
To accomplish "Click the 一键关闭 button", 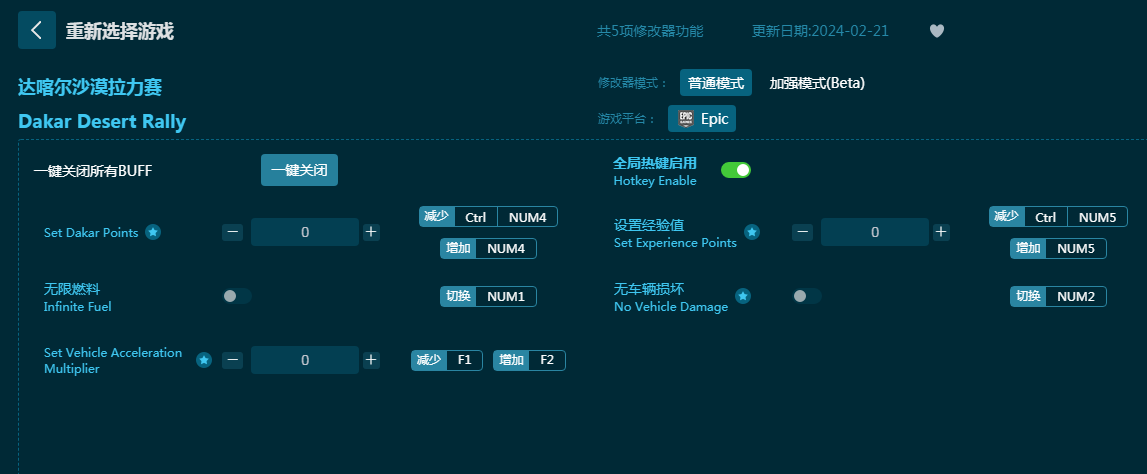I will (x=299, y=170).
